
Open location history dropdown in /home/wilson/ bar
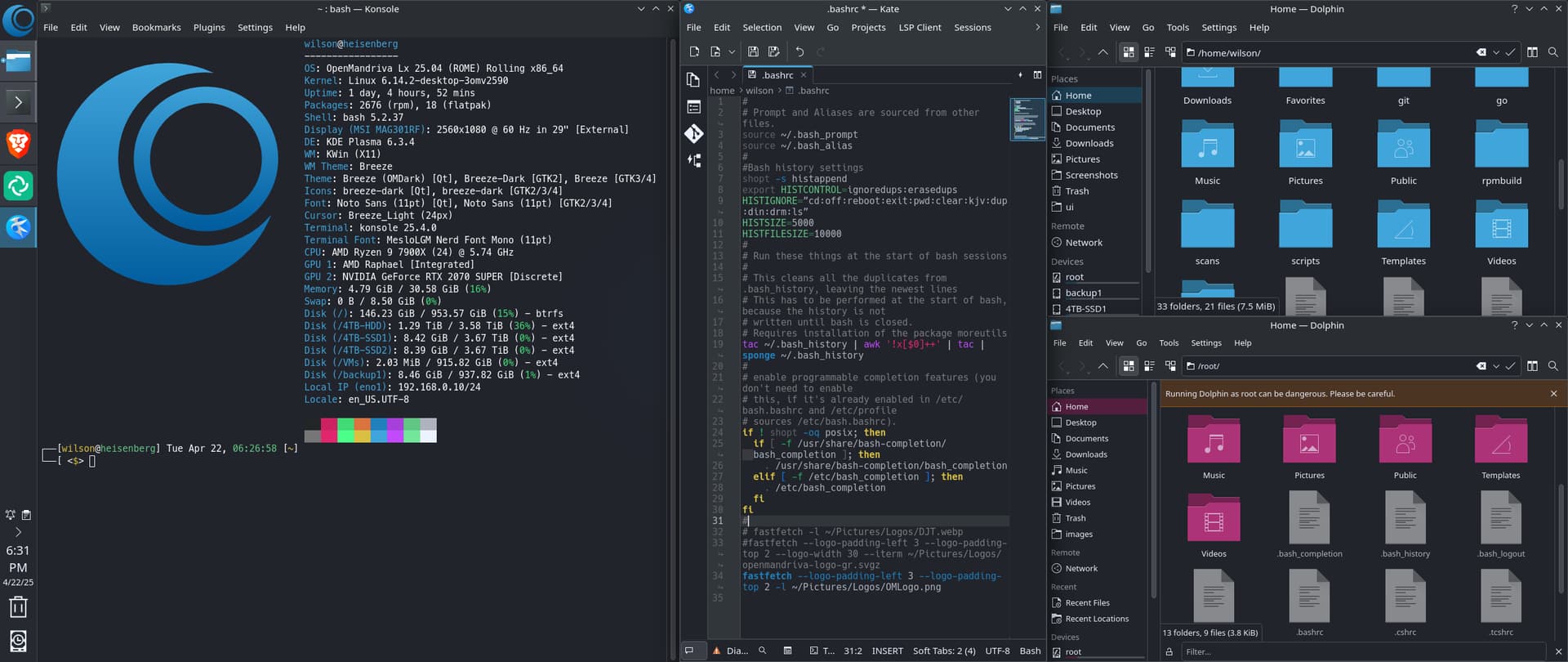(x=1496, y=52)
